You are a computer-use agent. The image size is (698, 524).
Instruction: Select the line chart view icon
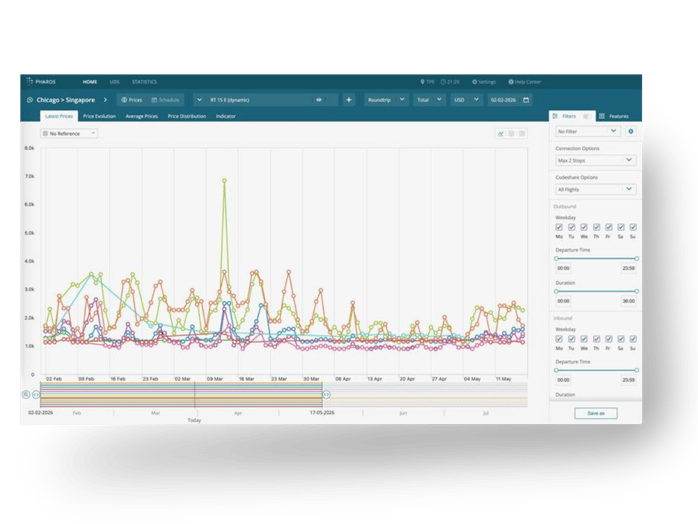click(x=501, y=134)
